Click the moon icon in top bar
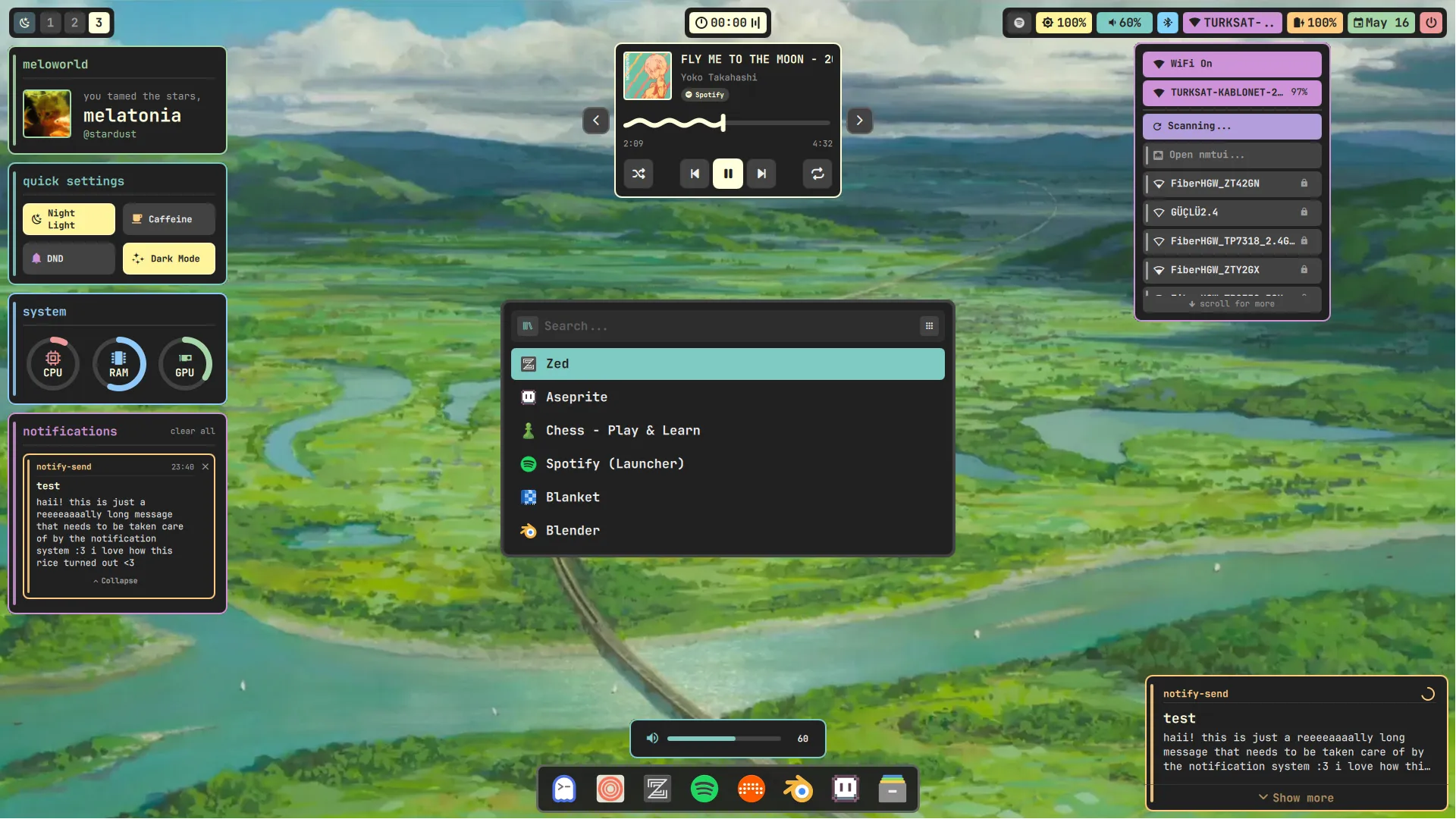This screenshot has width=1456, height=819. coord(25,23)
